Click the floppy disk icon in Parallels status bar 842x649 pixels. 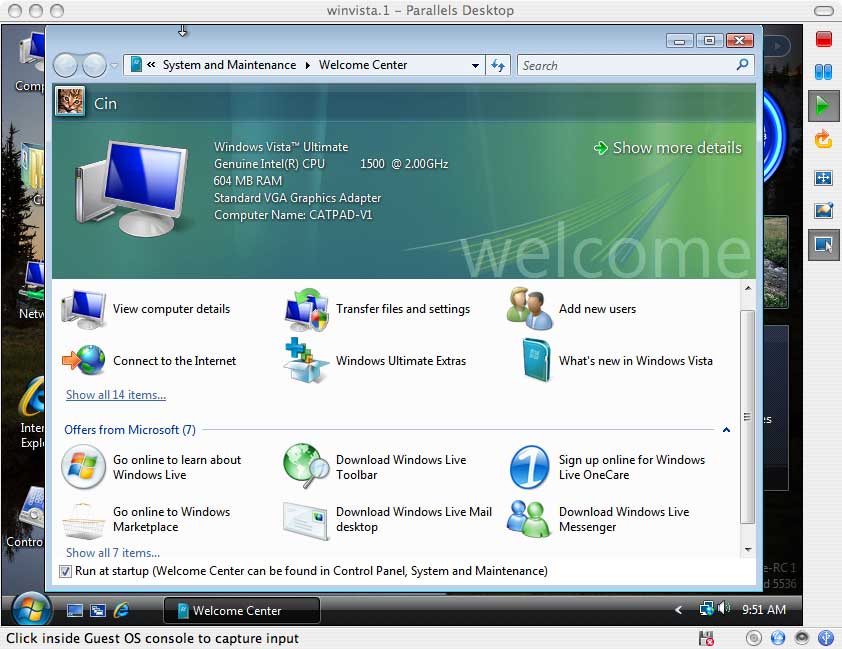707,638
